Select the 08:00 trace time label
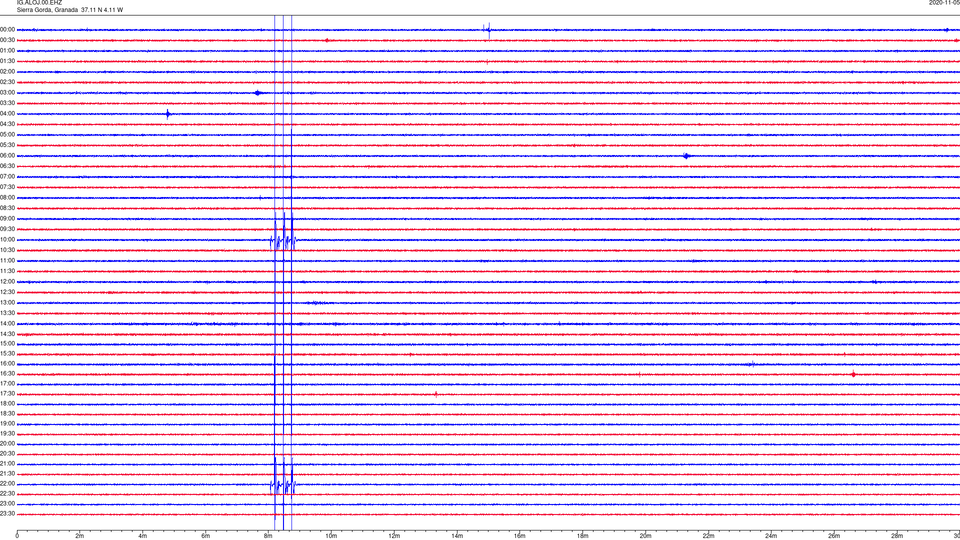Screen dimensions: 960x540 [7, 198]
